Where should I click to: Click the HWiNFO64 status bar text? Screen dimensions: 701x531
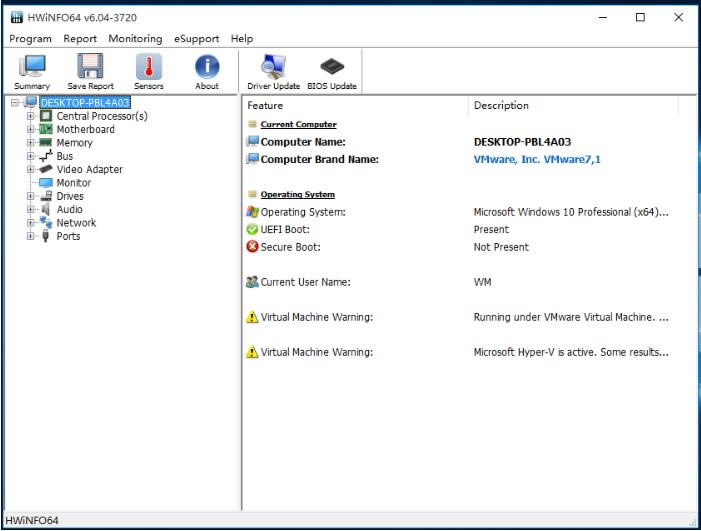click(x=32, y=520)
